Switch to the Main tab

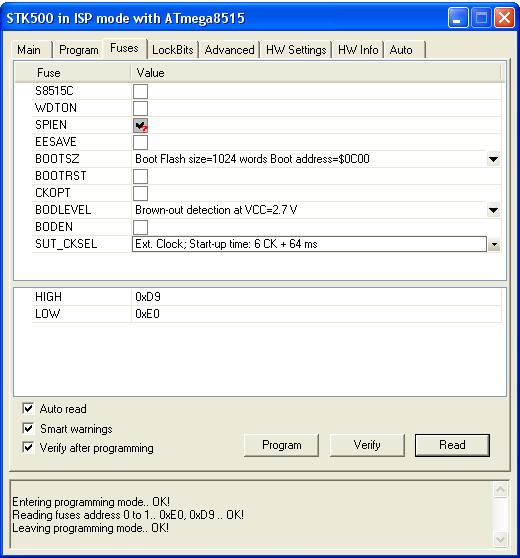30,50
